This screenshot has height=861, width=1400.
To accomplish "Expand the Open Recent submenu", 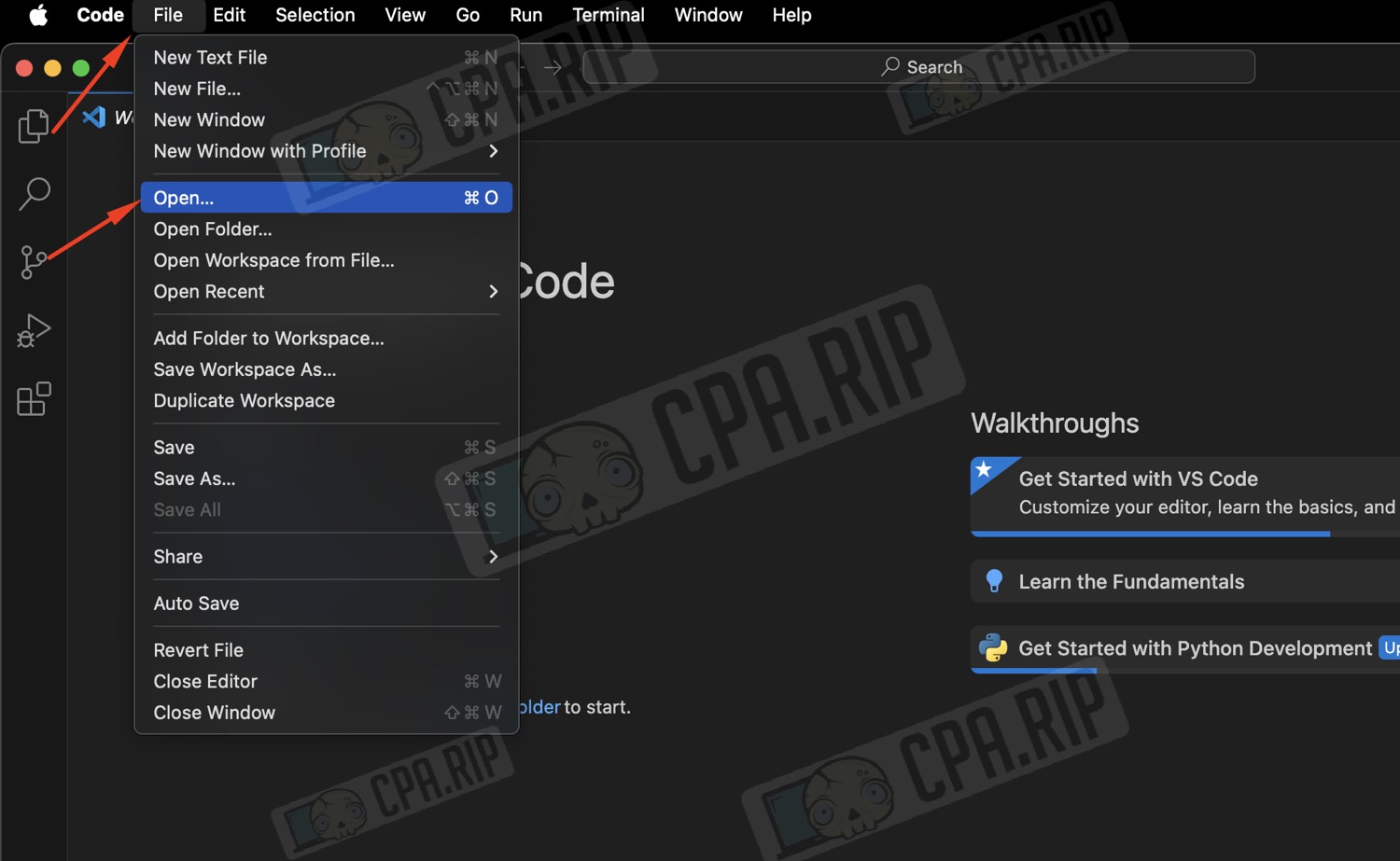I will click(326, 291).
